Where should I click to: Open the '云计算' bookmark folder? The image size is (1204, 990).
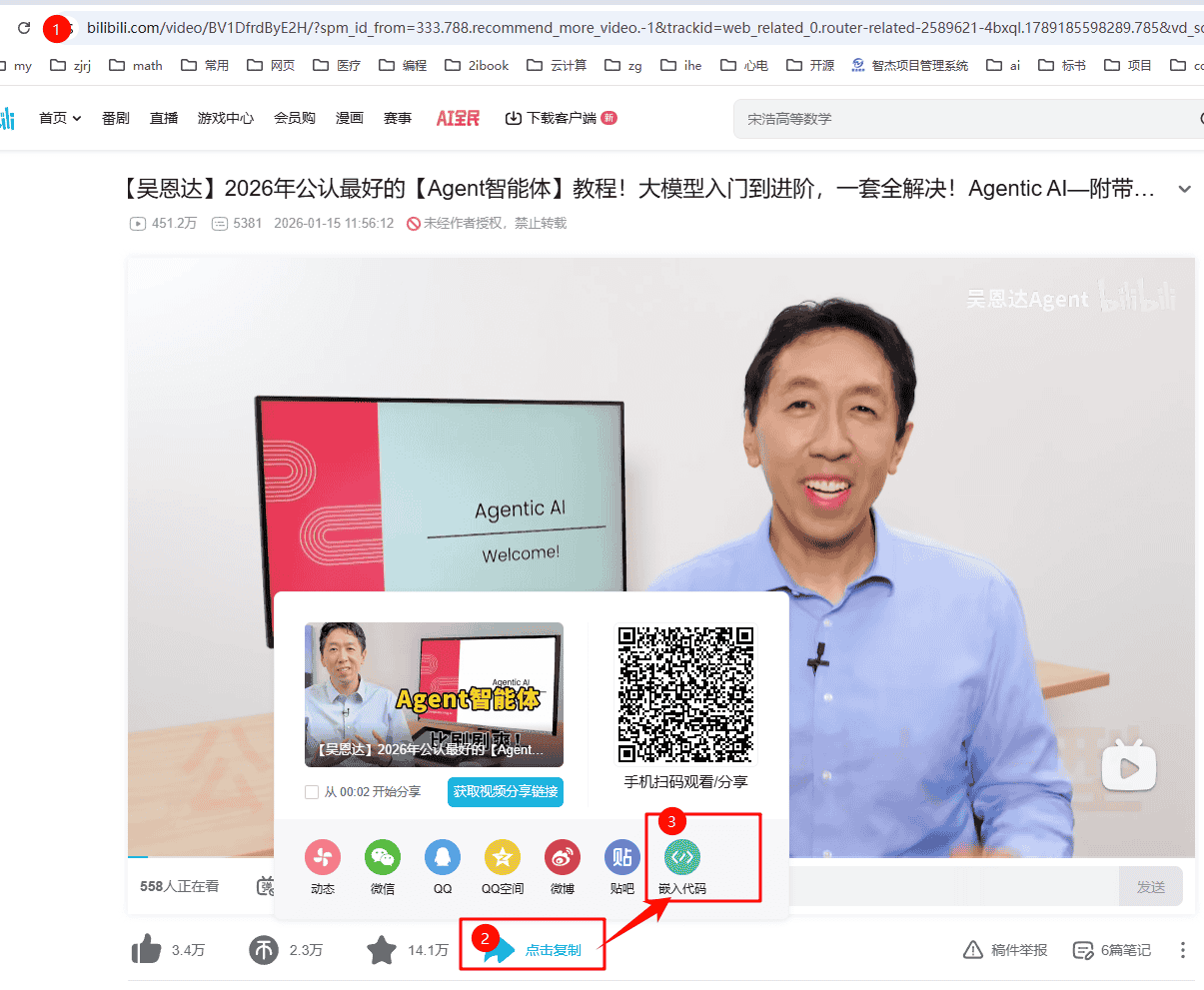pos(558,66)
